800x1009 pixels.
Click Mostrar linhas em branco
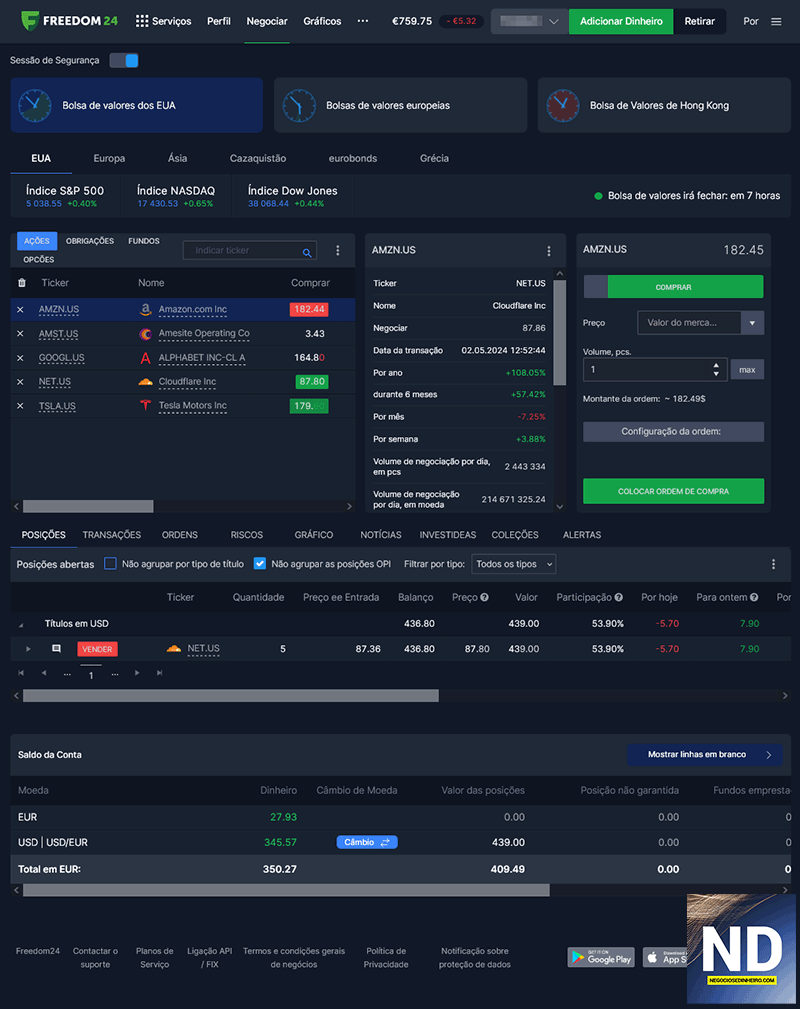705,754
